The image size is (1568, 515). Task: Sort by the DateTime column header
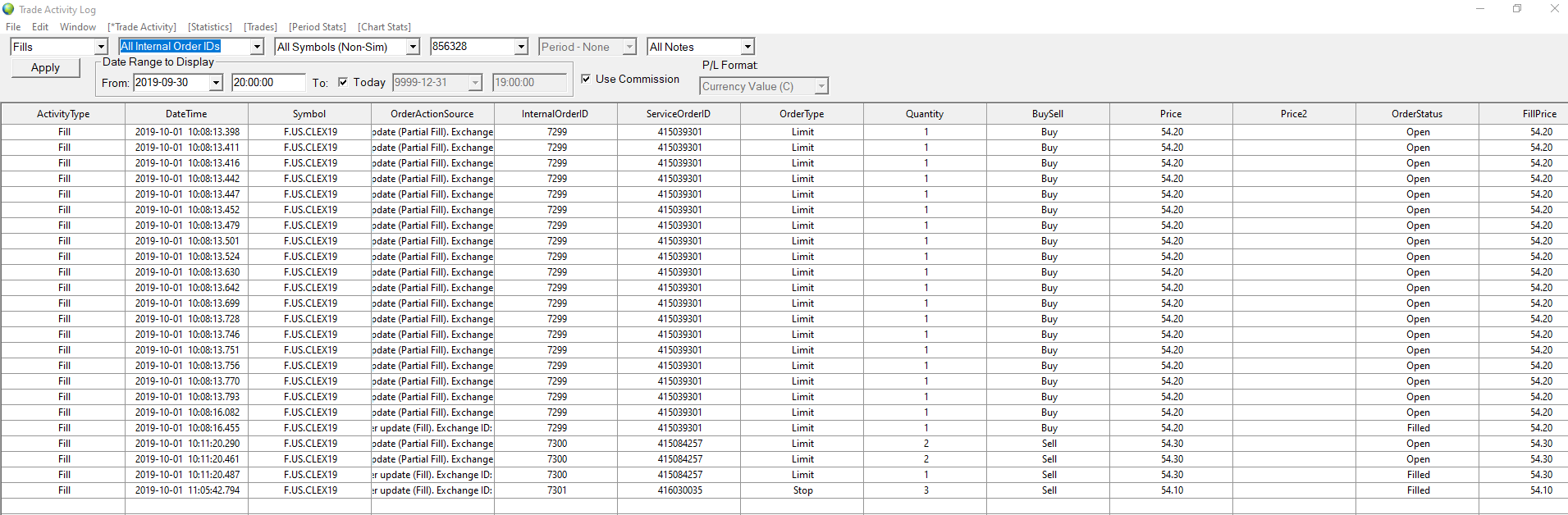click(186, 114)
